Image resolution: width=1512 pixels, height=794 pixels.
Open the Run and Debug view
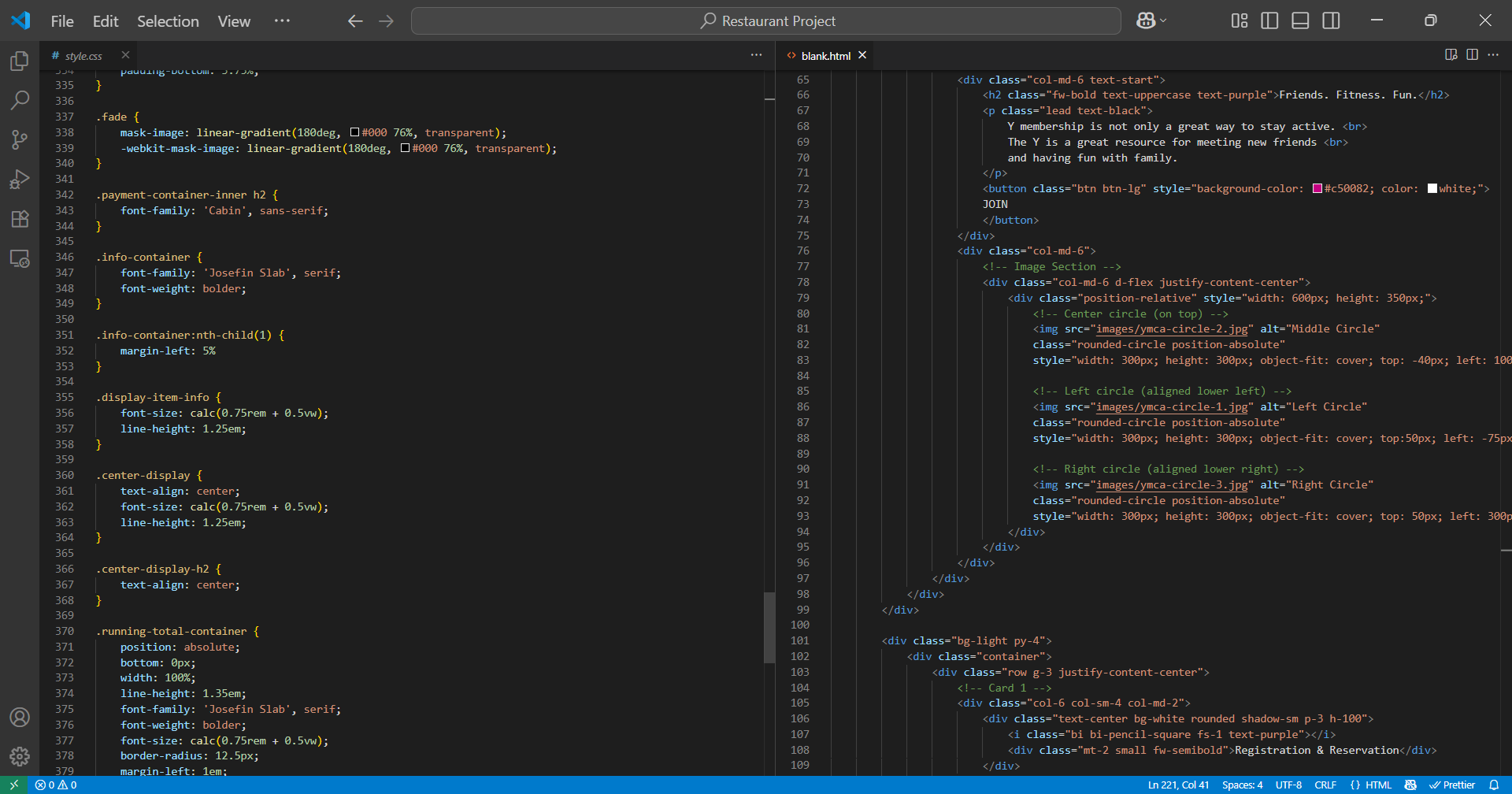point(20,179)
